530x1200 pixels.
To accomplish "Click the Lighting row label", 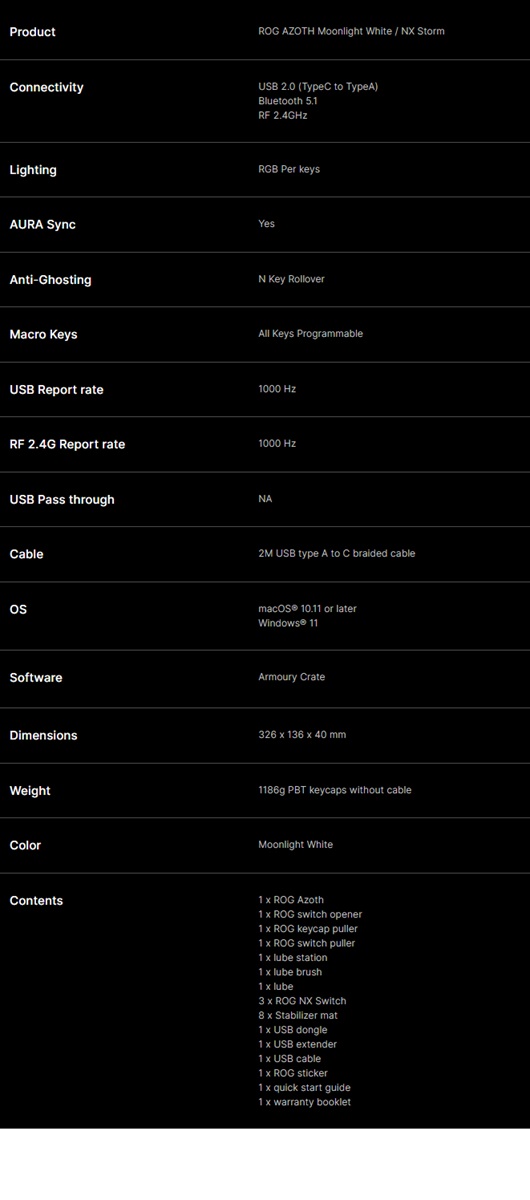I will (x=33, y=170).
